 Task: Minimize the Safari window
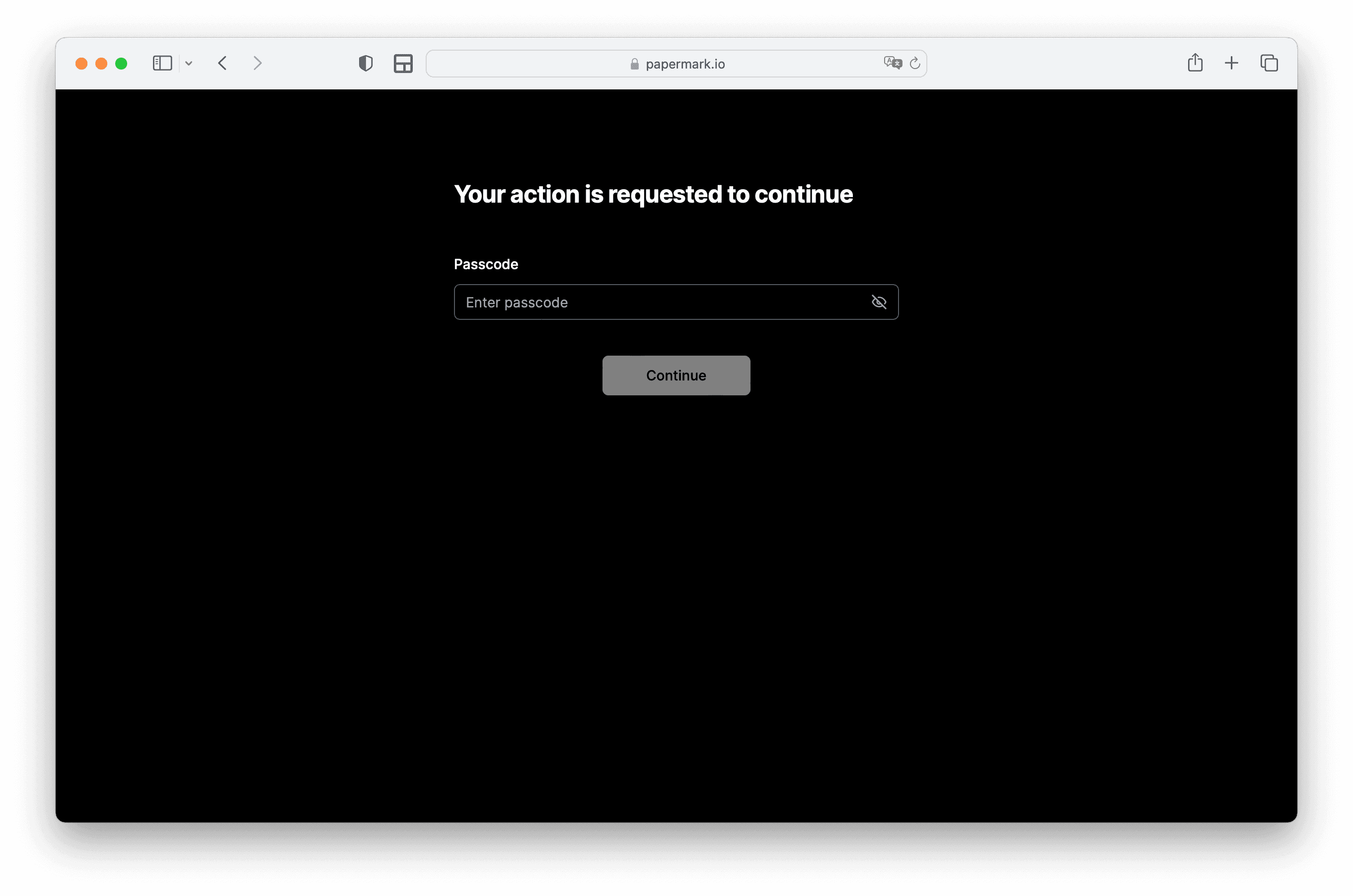click(x=101, y=64)
